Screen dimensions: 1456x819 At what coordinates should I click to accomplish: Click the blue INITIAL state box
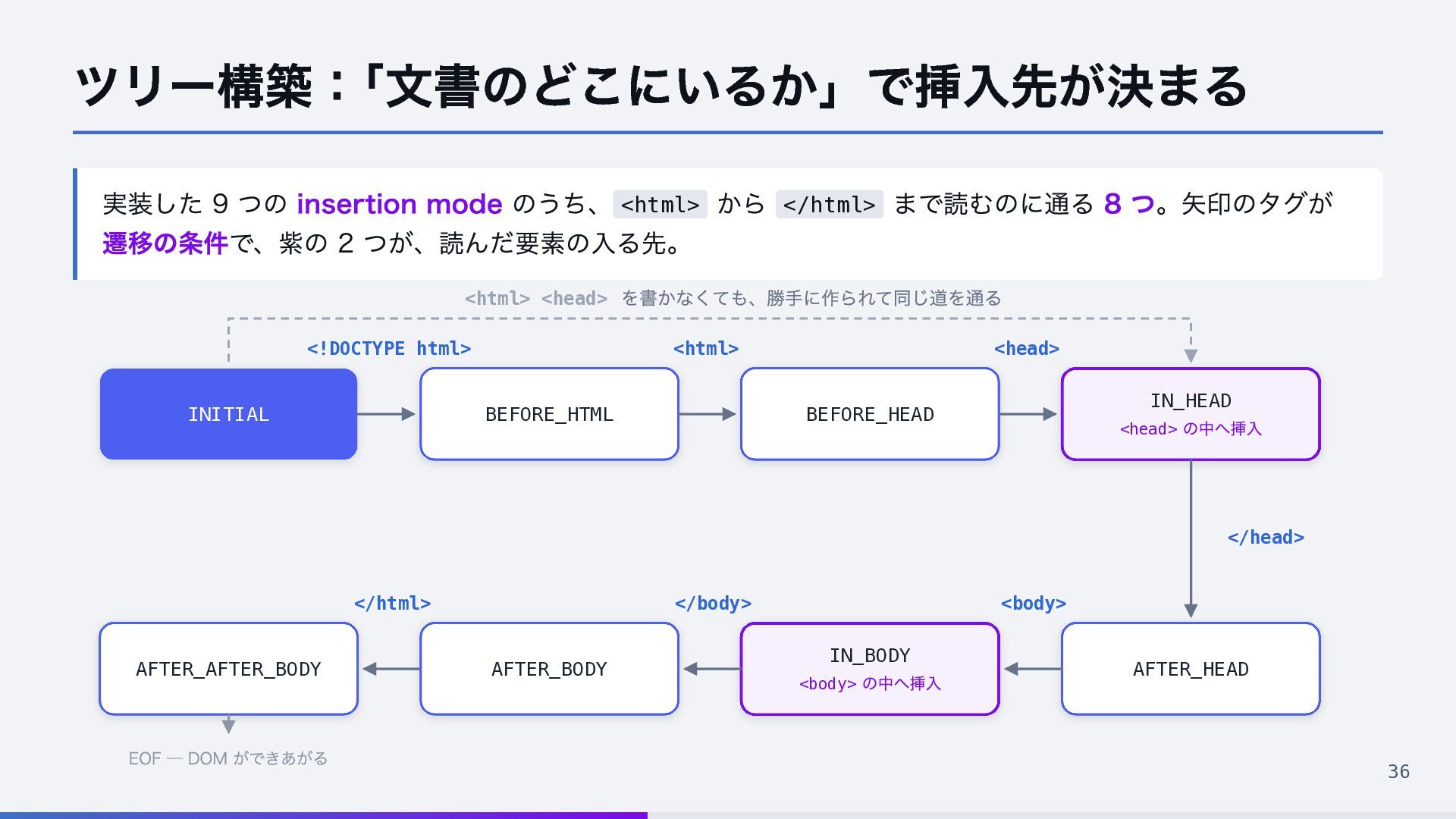[228, 414]
